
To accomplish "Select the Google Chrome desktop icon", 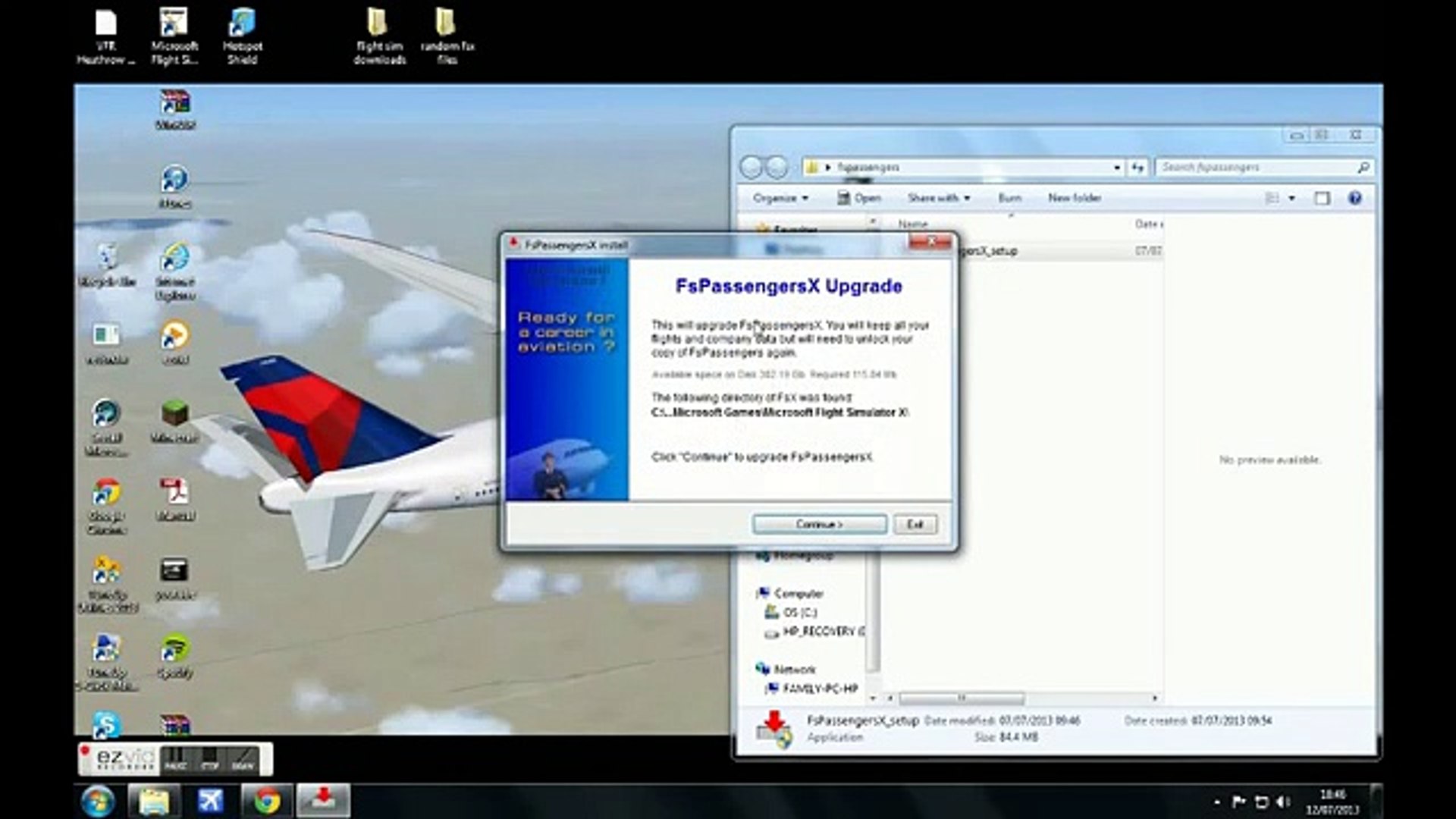I will (107, 507).
